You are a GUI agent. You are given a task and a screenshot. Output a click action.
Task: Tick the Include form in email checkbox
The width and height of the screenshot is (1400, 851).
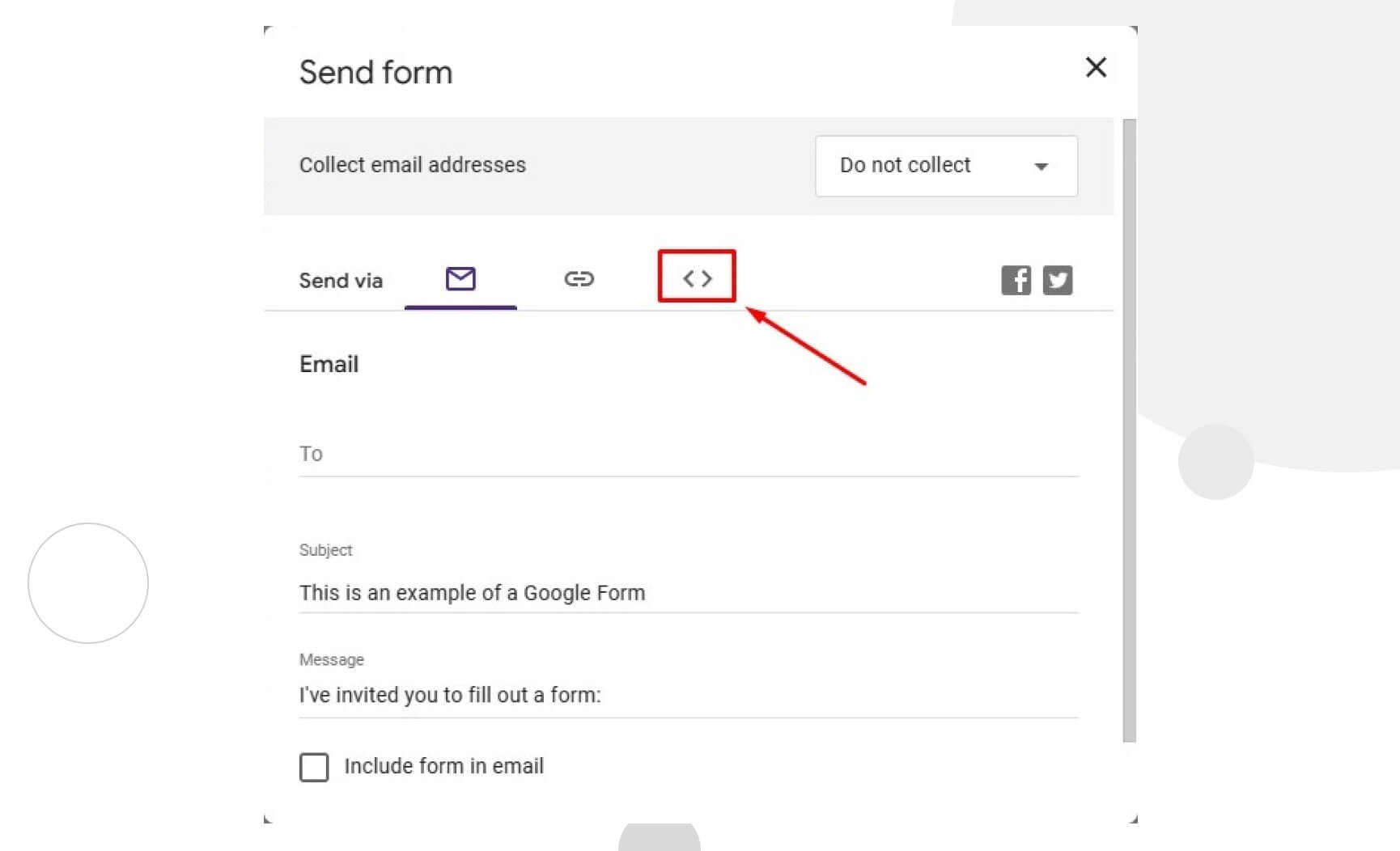pos(314,767)
